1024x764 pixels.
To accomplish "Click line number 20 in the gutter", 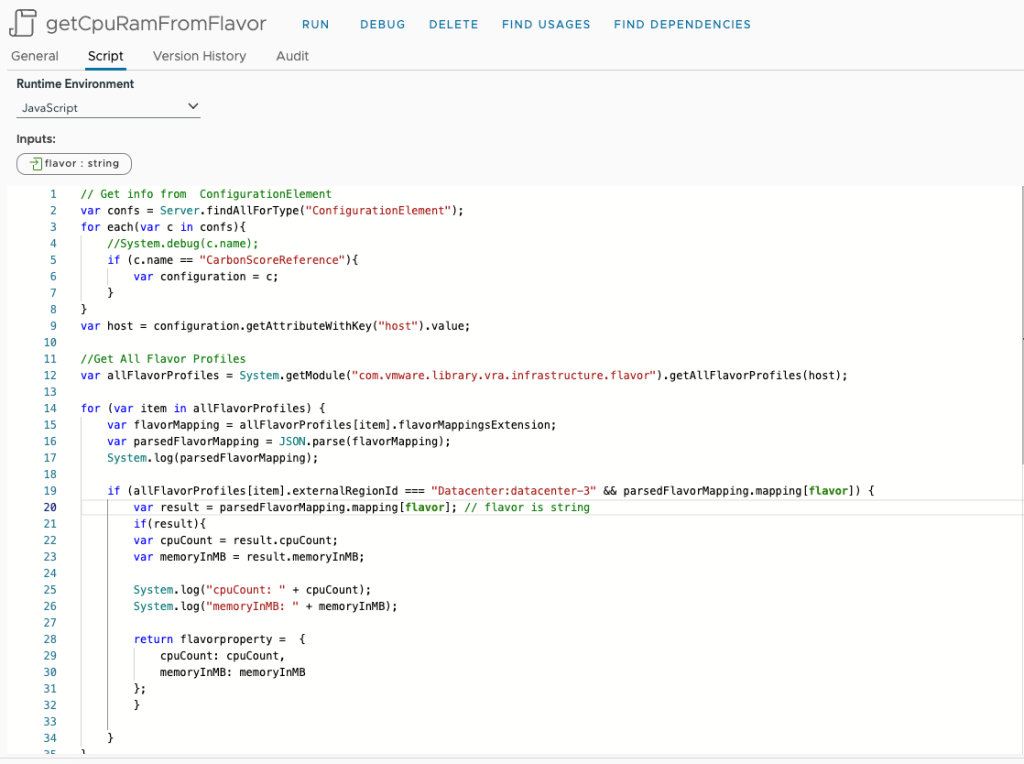I will click(x=50, y=507).
